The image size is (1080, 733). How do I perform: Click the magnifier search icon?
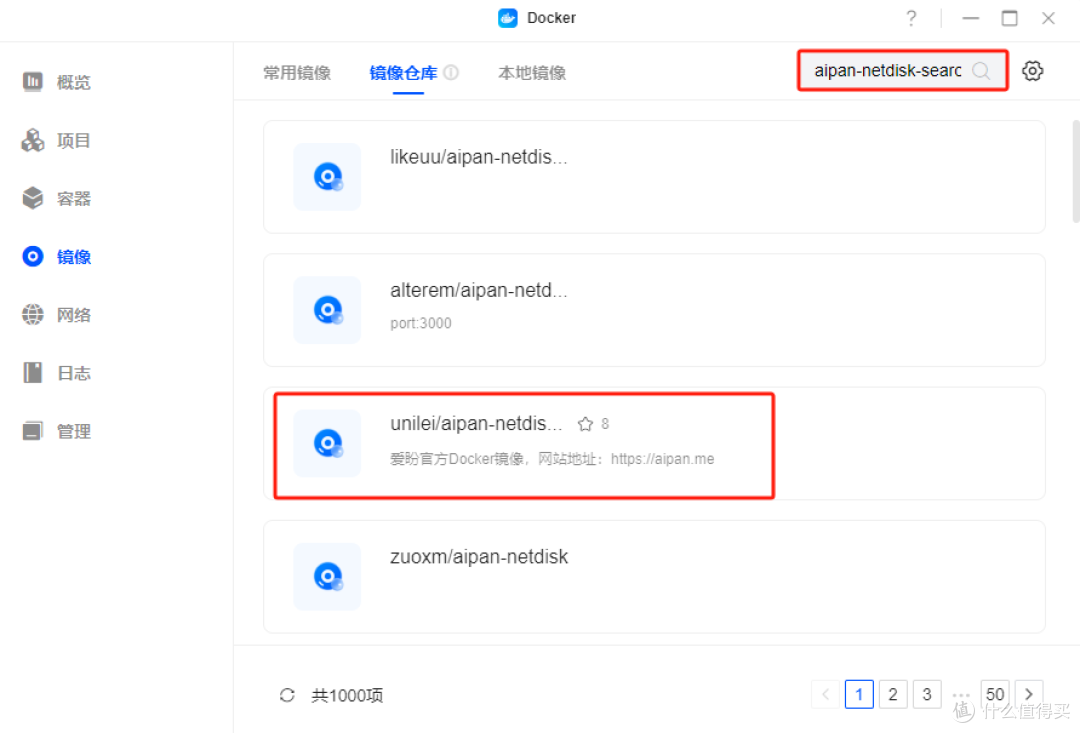(982, 70)
